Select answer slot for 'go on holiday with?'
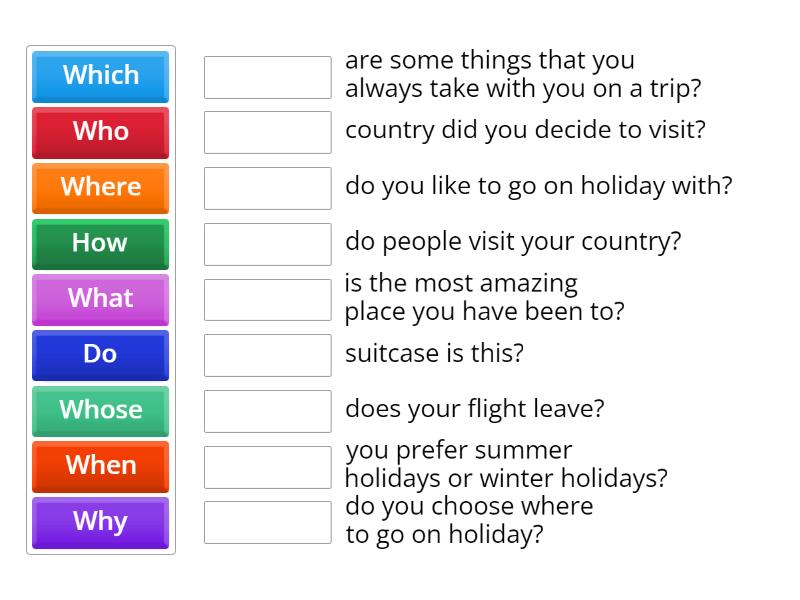This screenshot has width=800, height=600. click(268, 188)
